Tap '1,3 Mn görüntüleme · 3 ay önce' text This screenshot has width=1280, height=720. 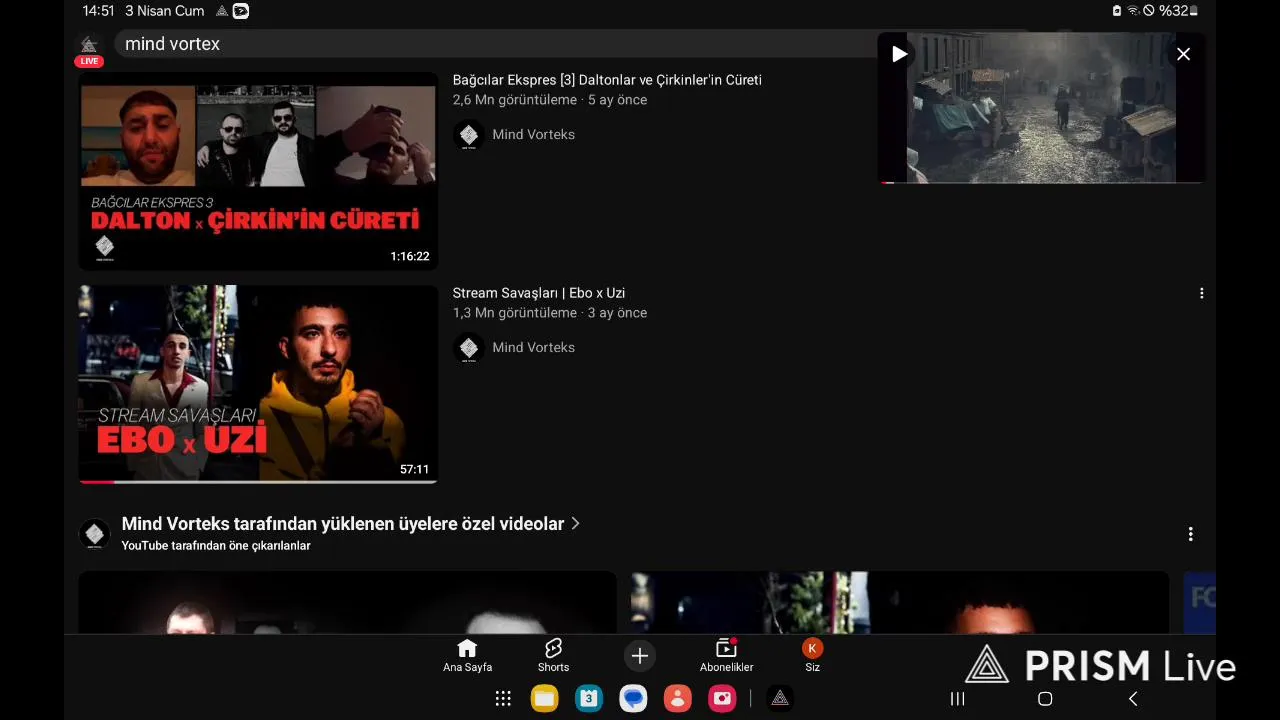click(x=550, y=313)
